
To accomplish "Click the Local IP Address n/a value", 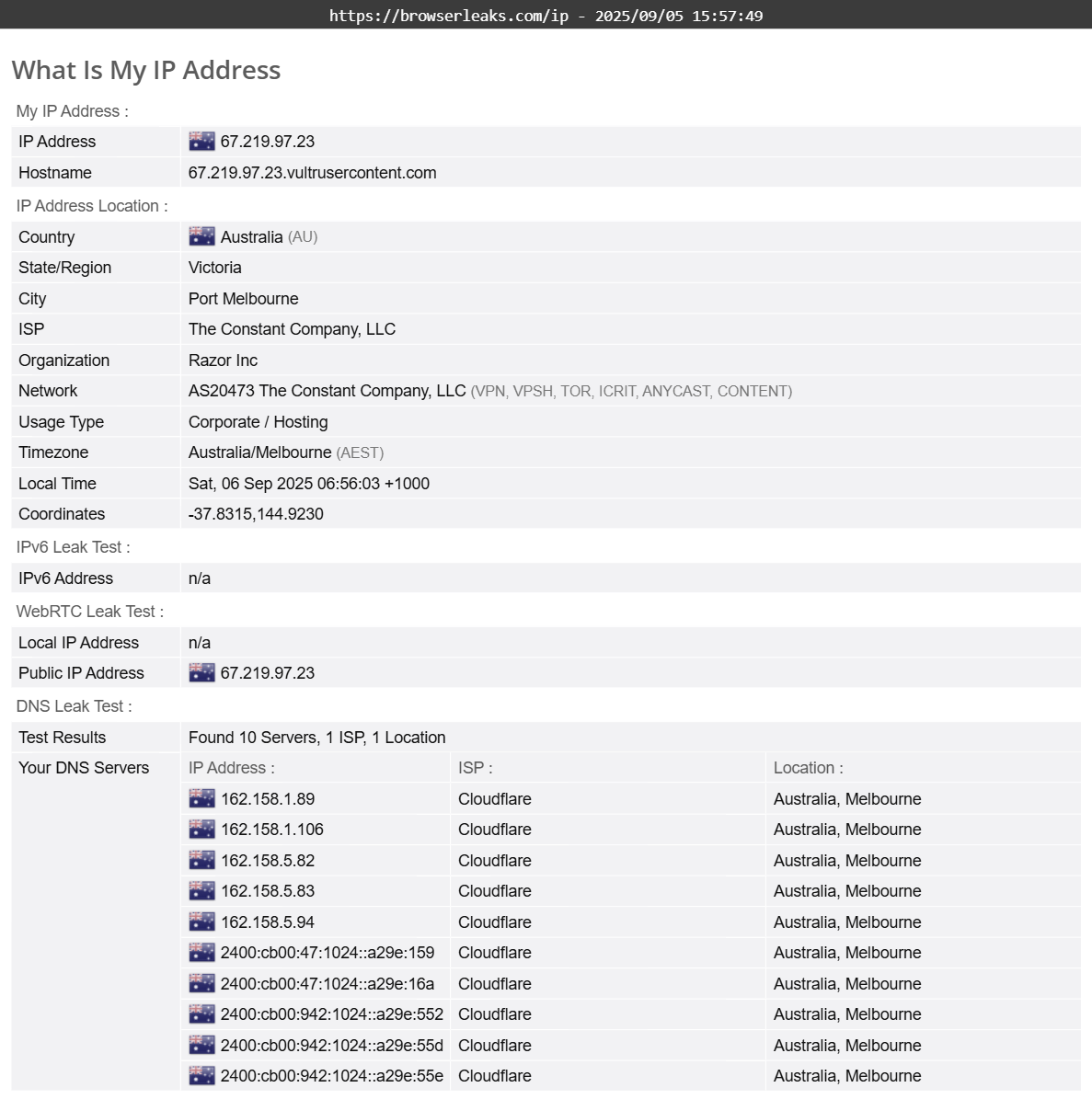I will [x=199, y=643].
